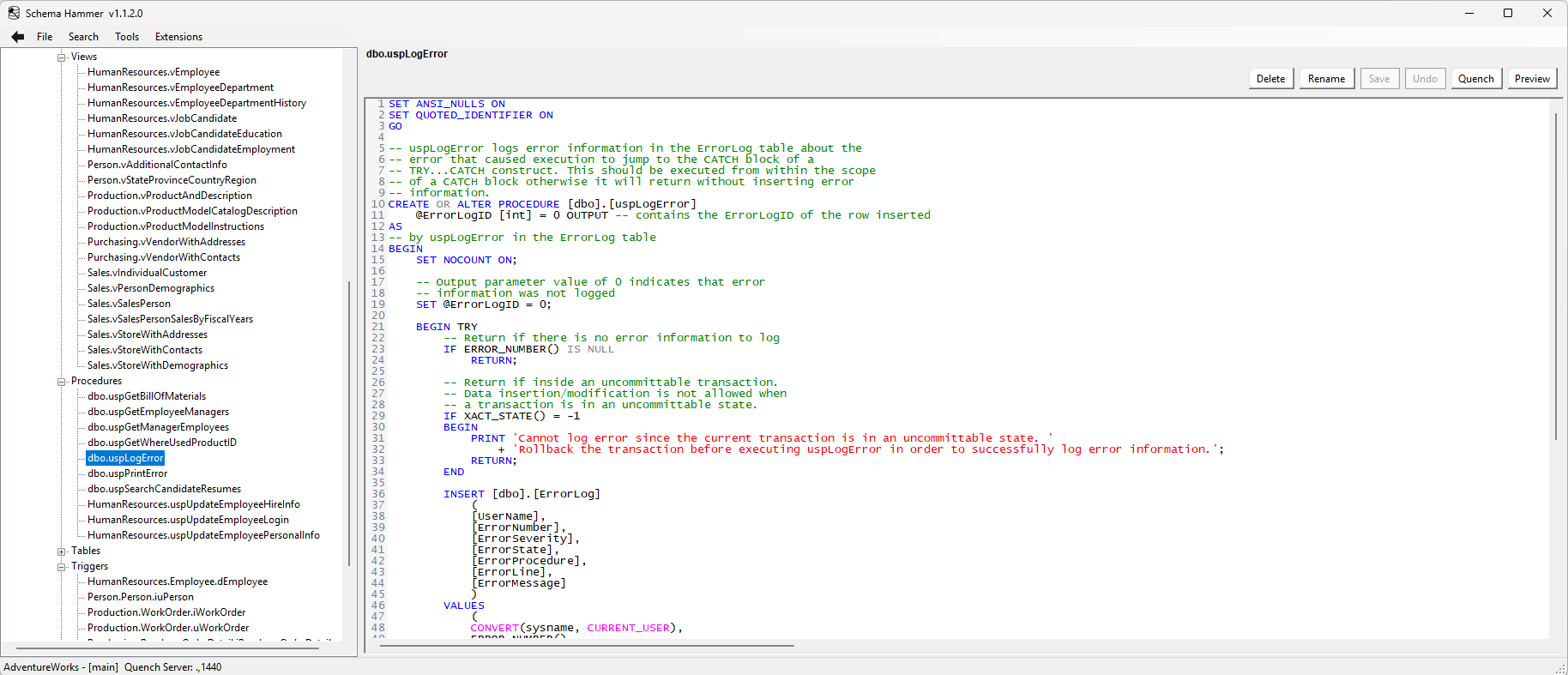Image resolution: width=1568 pixels, height=675 pixels.
Task: Select Purchasing.vVendorWithAddresses view
Action: [x=166, y=242]
